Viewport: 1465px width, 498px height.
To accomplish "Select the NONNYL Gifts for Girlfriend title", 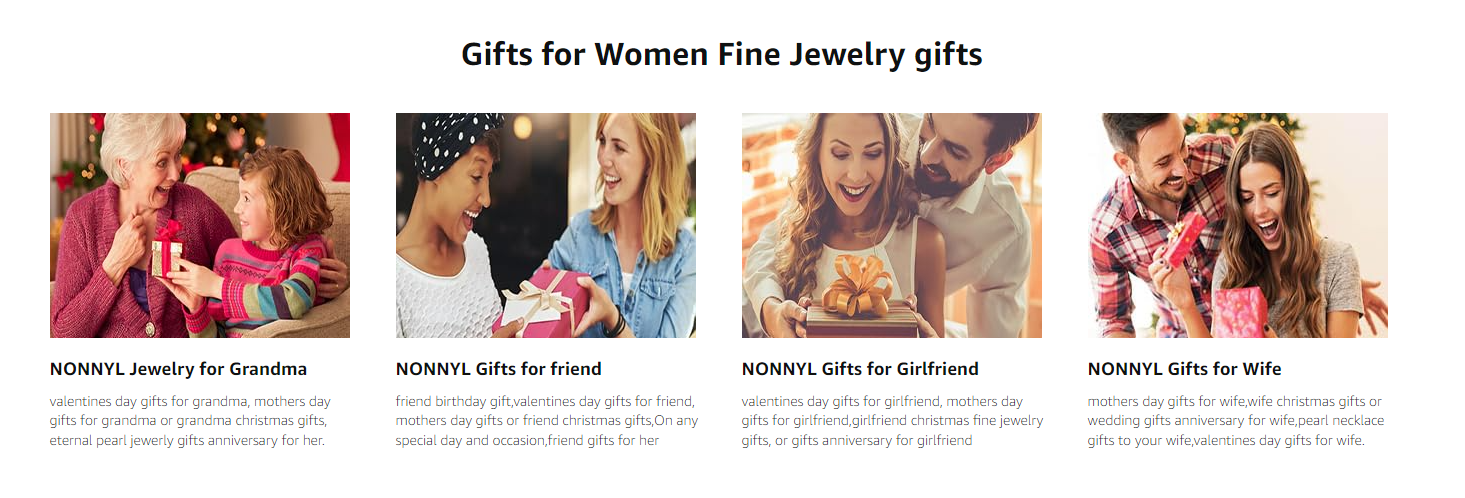I will (859, 369).
